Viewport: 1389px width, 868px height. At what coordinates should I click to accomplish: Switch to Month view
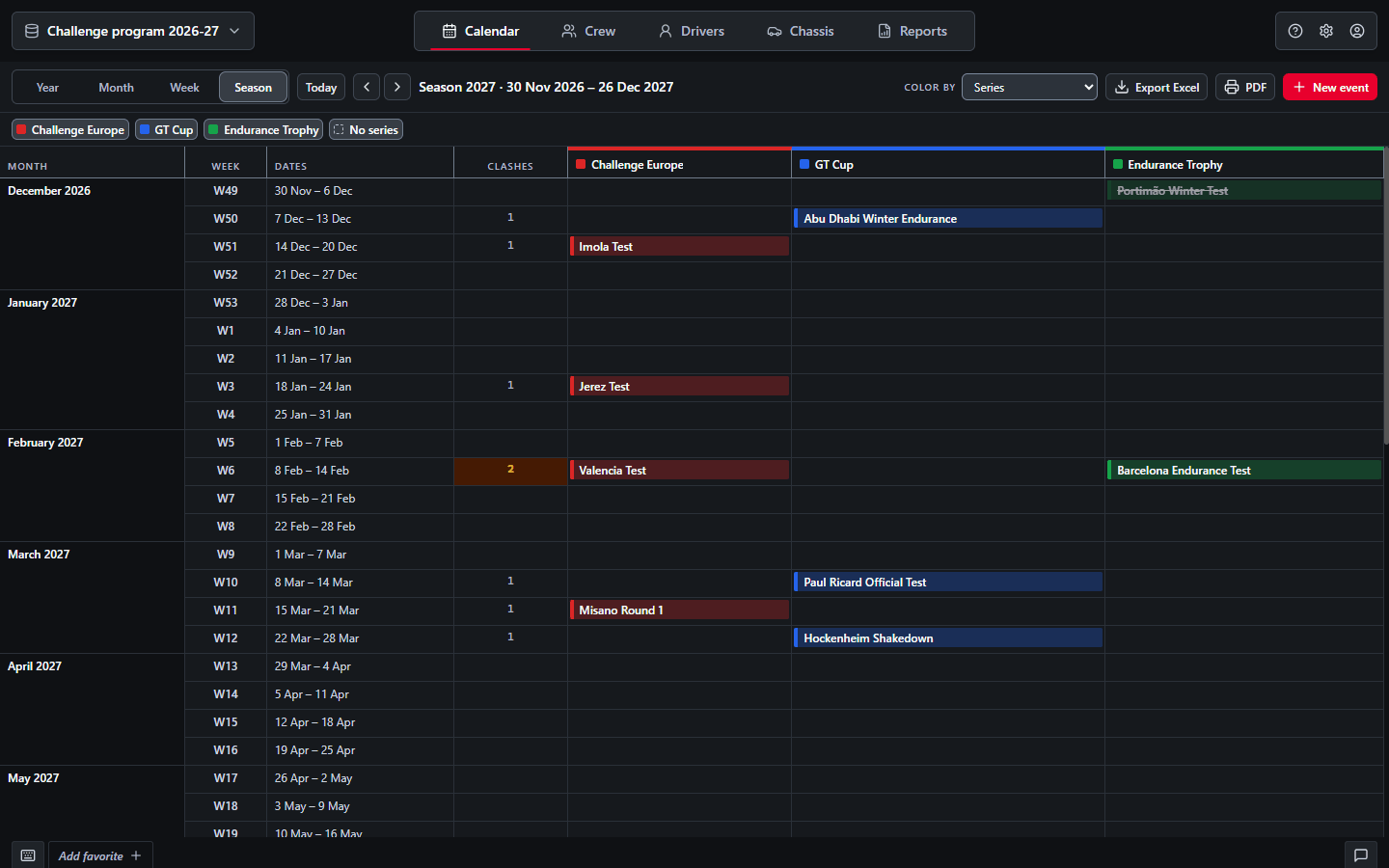tap(116, 87)
